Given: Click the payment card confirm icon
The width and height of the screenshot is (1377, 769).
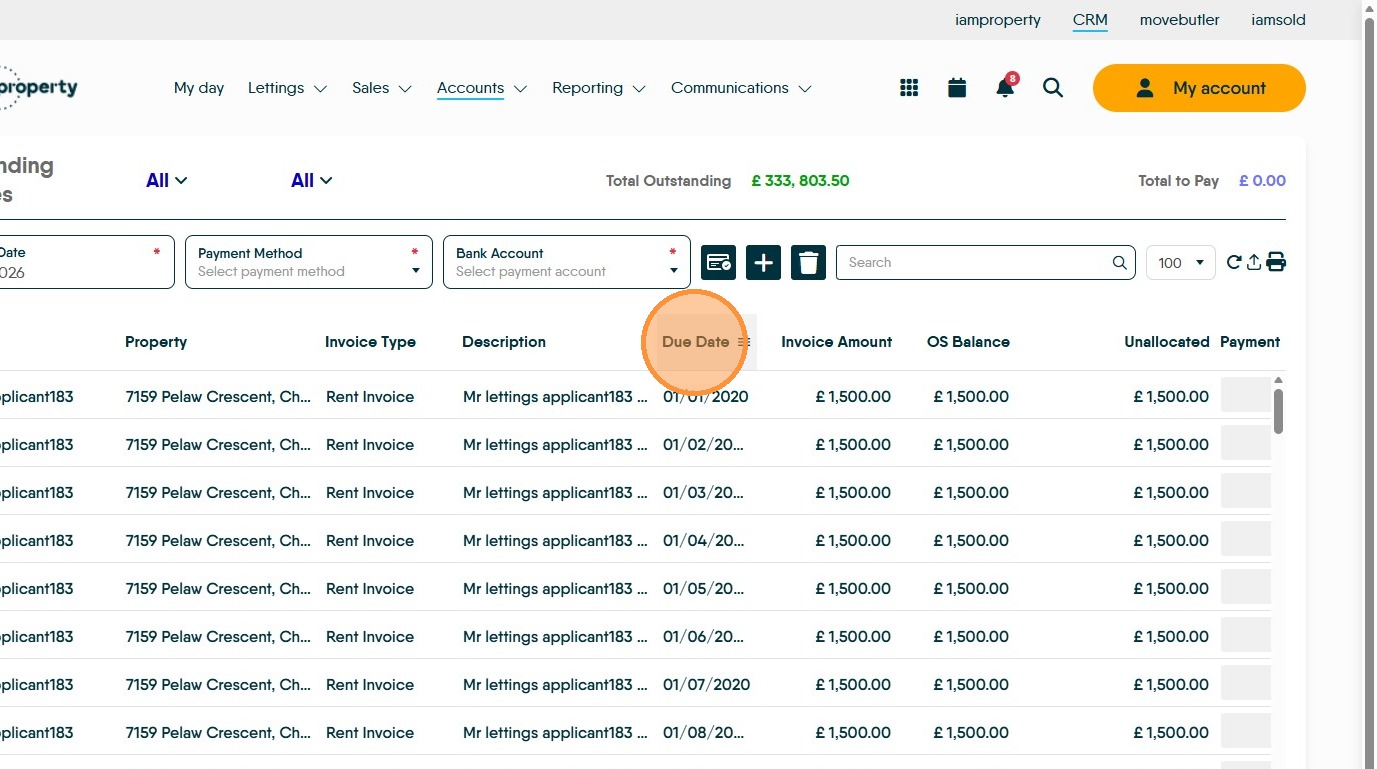Looking at the screenshot, I should point(718,262).
